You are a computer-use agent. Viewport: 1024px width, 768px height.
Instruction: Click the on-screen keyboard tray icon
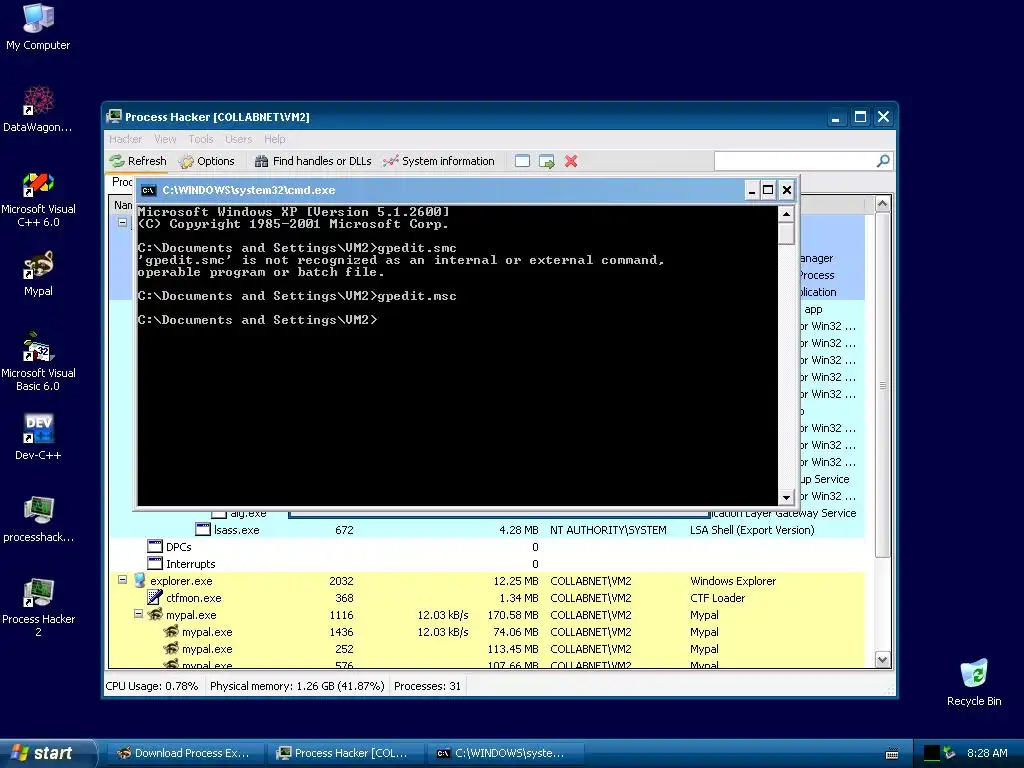tap(892, 754)
